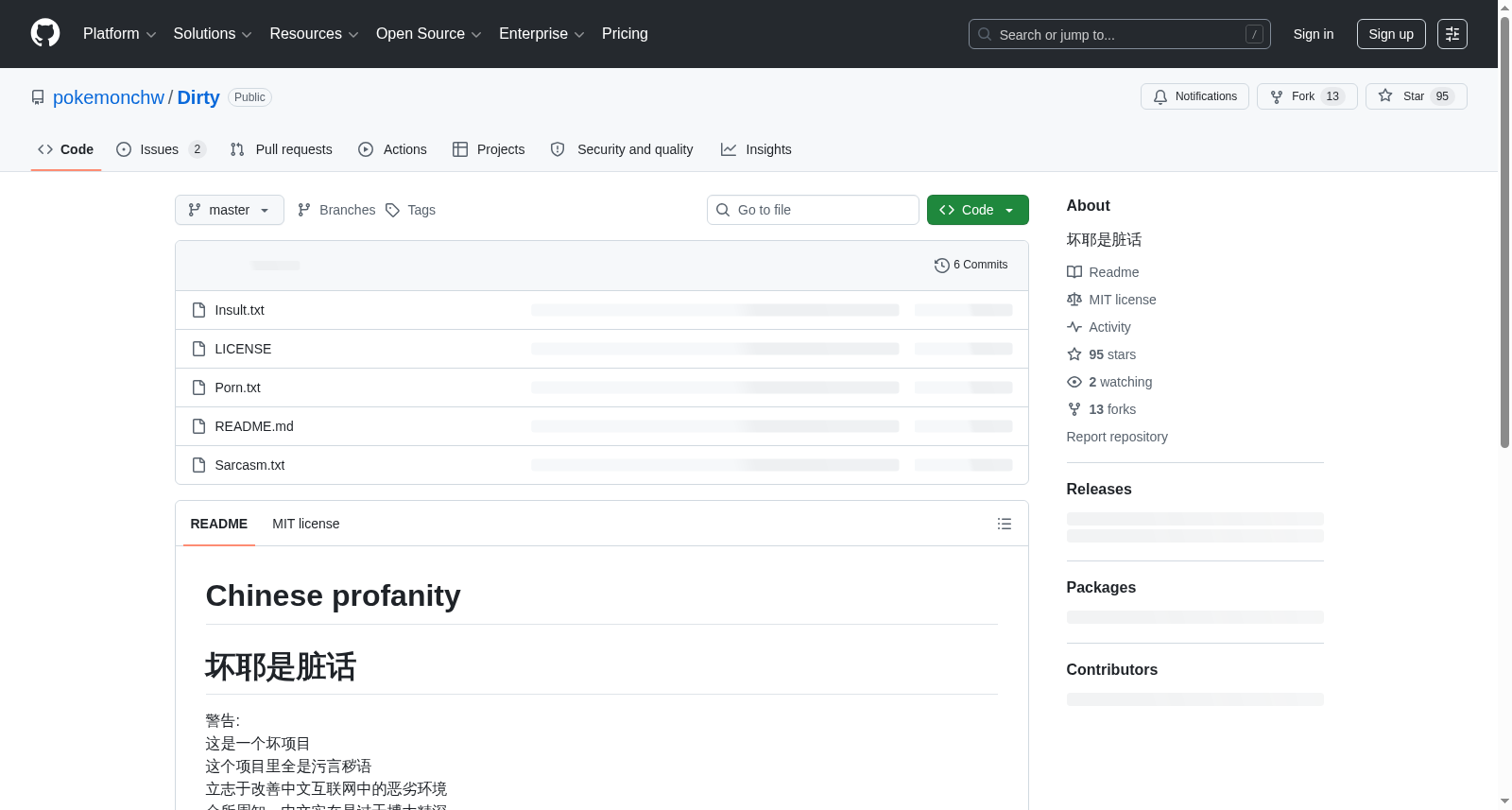View repository Tags
The image size is (1512, 810).
click(410, 210)
